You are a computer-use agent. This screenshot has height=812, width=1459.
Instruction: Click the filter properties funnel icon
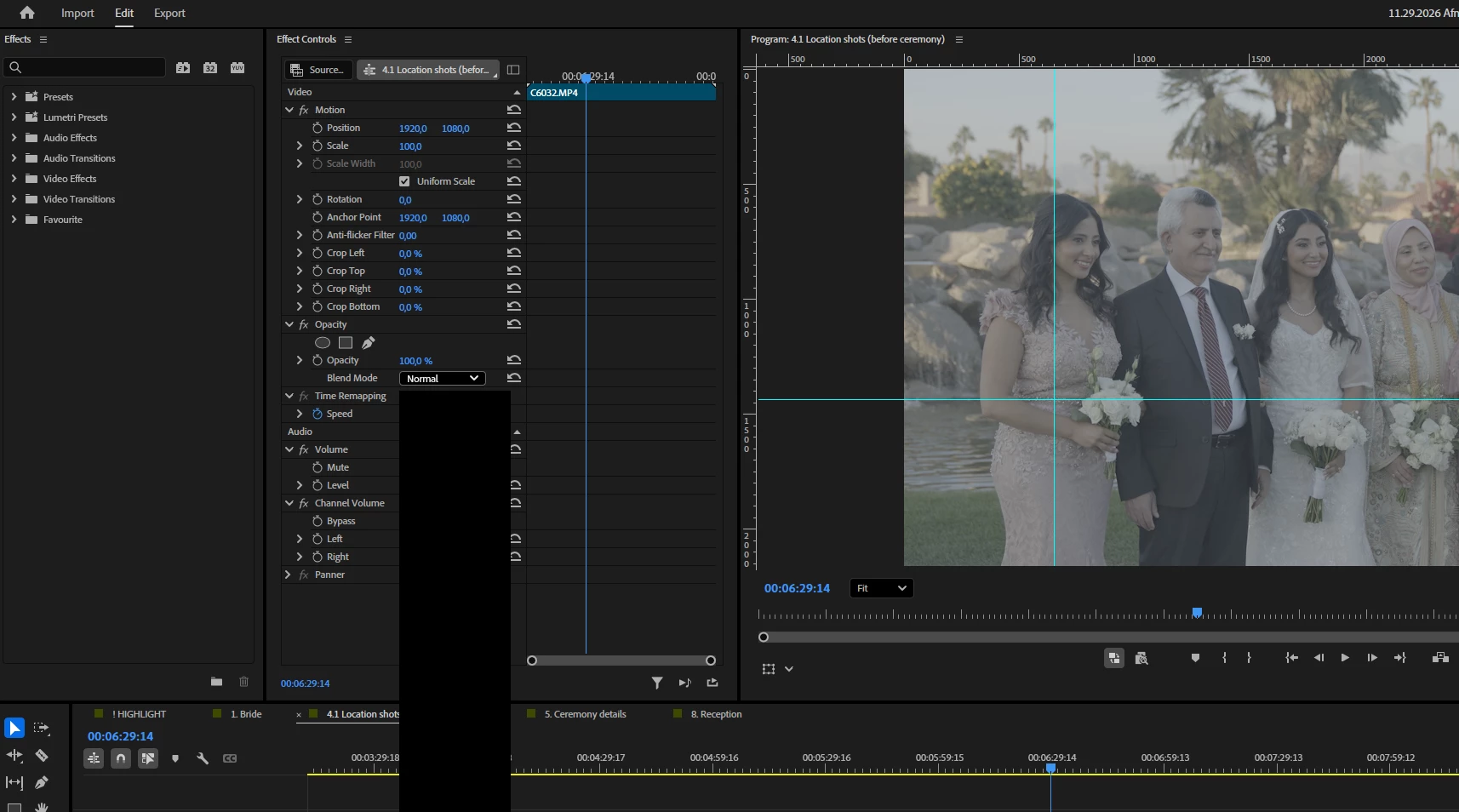657,683
